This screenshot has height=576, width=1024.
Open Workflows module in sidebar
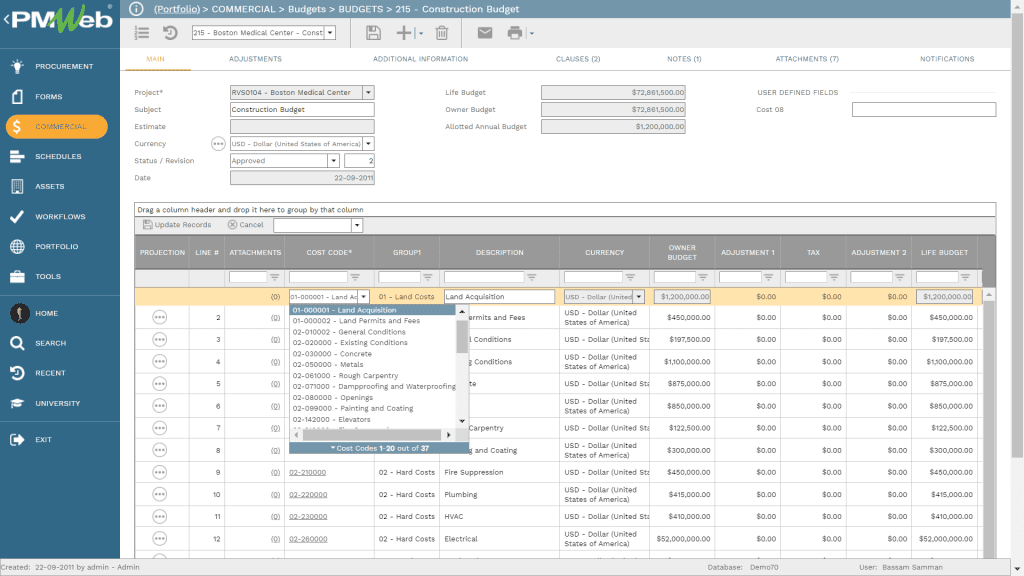[59, 216]
